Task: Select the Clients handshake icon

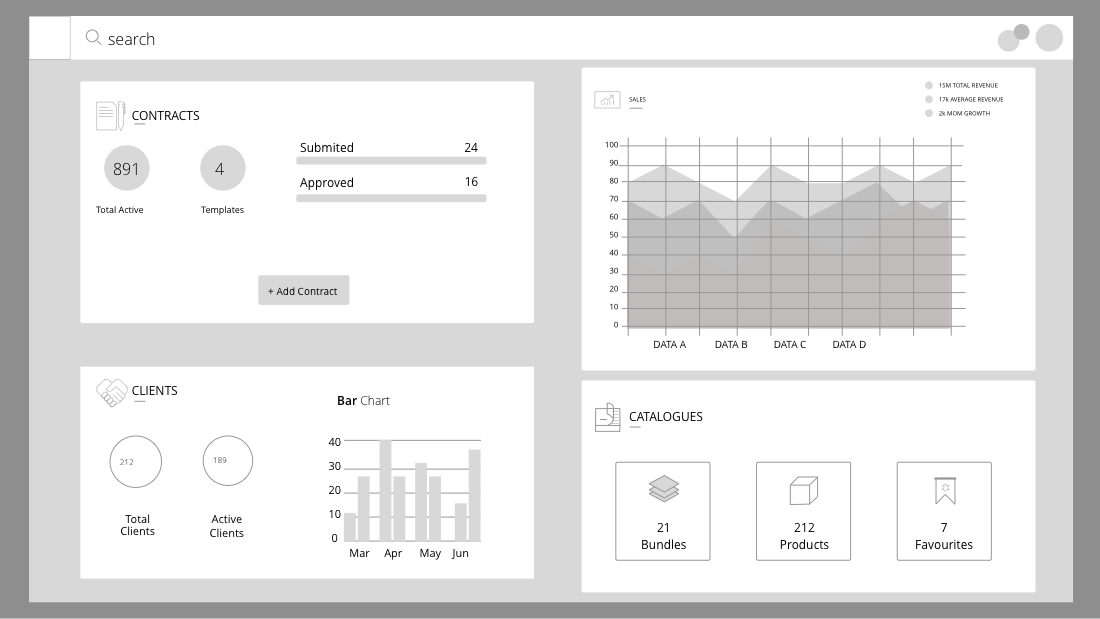Action: tap(110, 391)
